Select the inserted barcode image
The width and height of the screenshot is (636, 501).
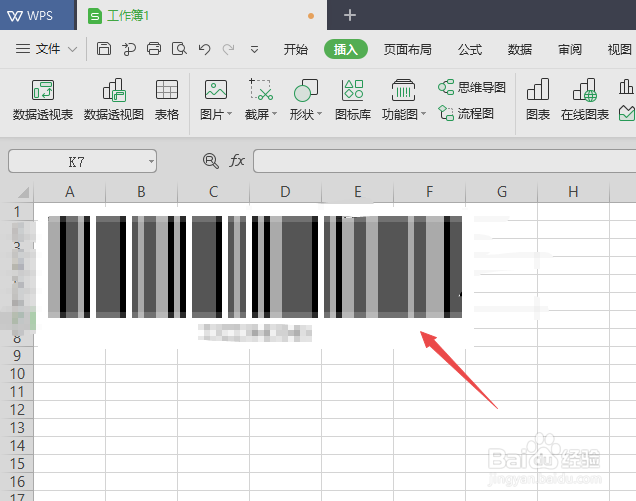click(255, 267)
